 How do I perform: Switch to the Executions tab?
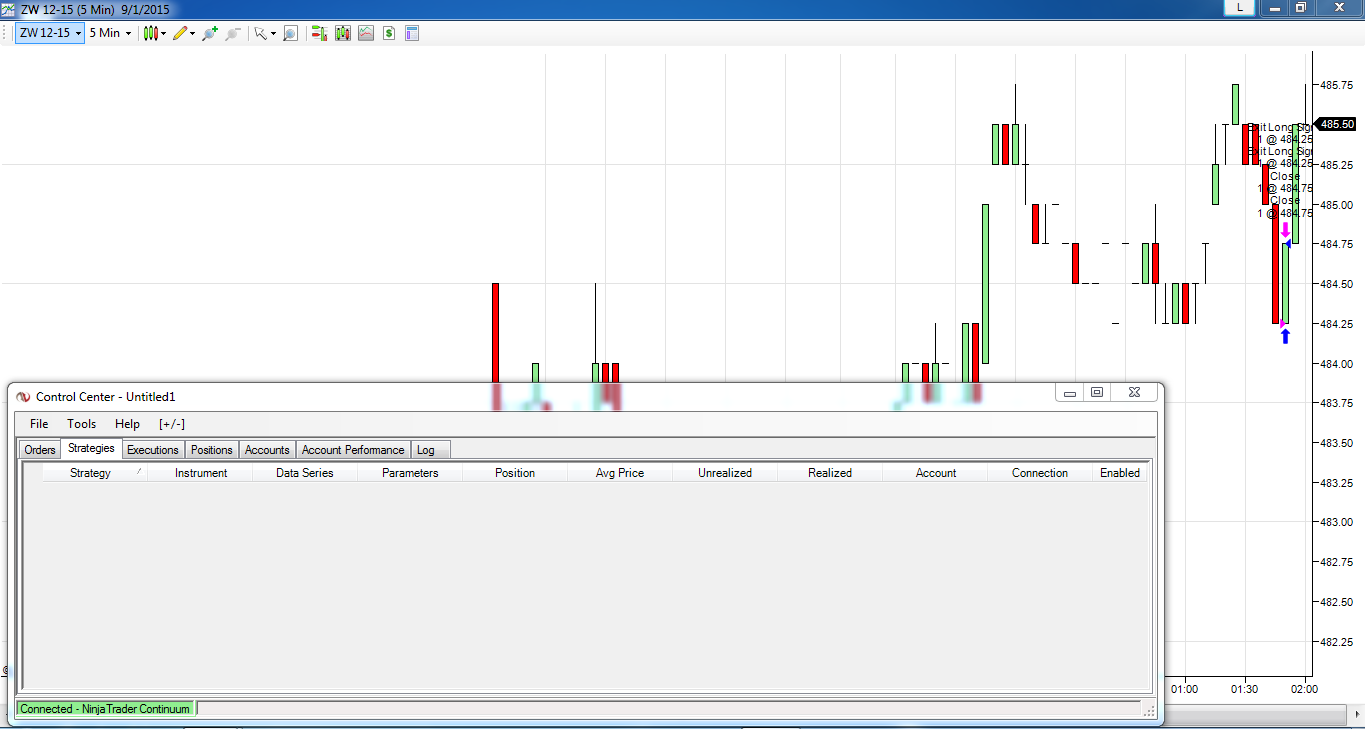point(153,450)
